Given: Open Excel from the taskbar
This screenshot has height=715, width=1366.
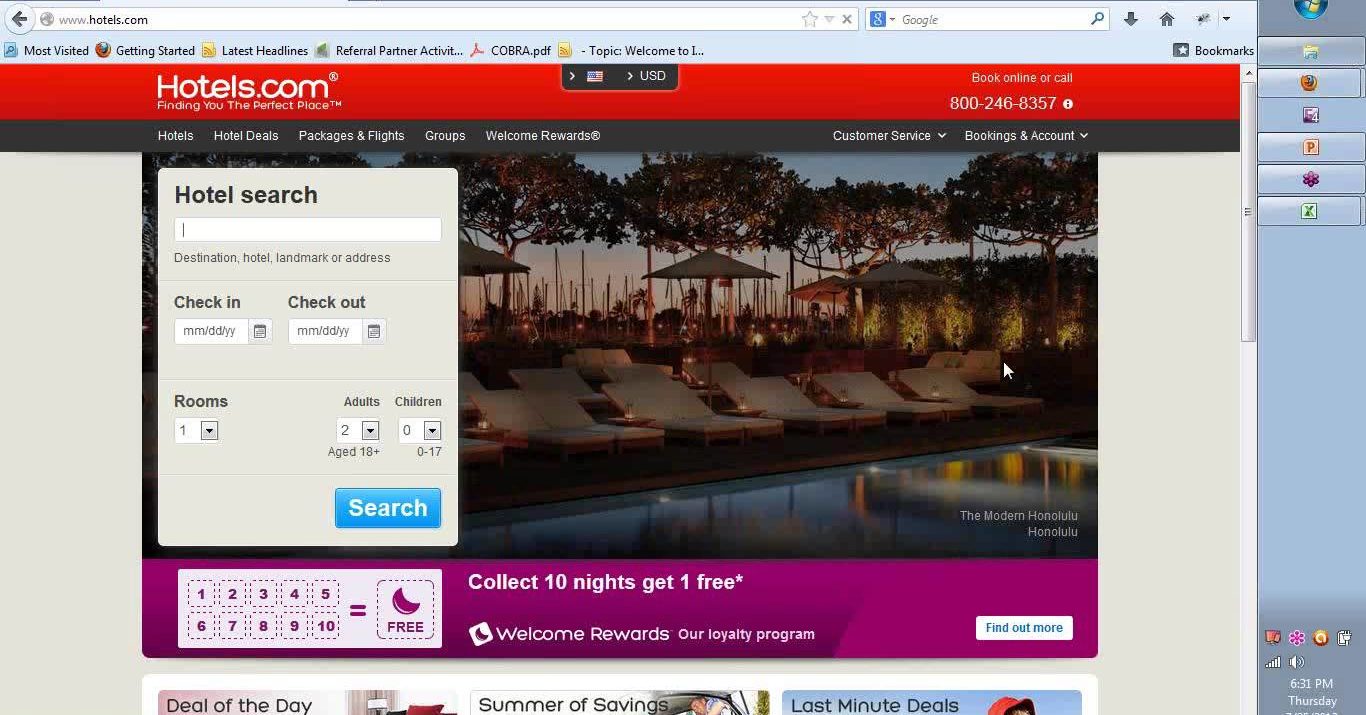Looking at the screenshot, I should click(x=1309, y=211).
